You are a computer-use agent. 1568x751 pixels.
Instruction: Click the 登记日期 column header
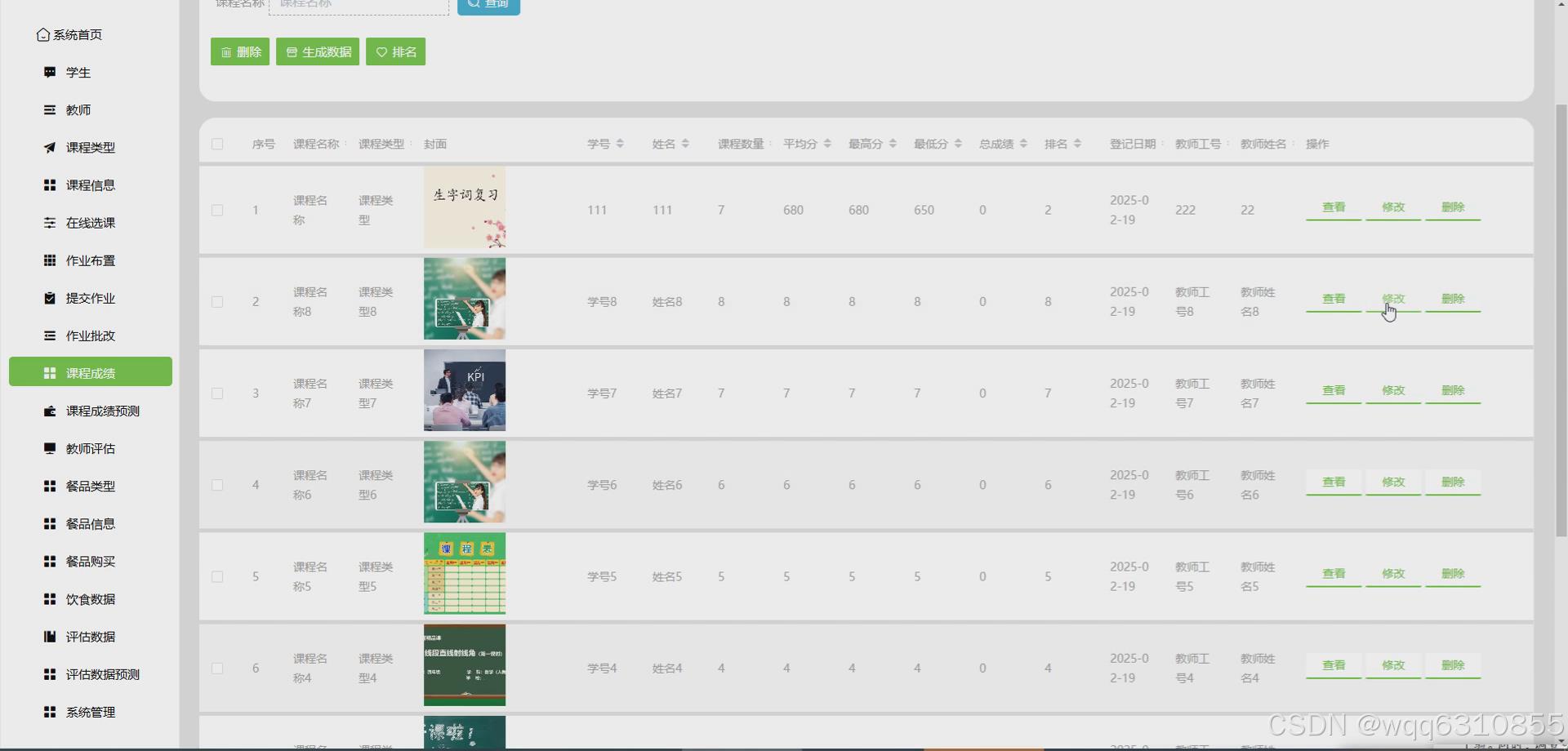pos(1133,144)
